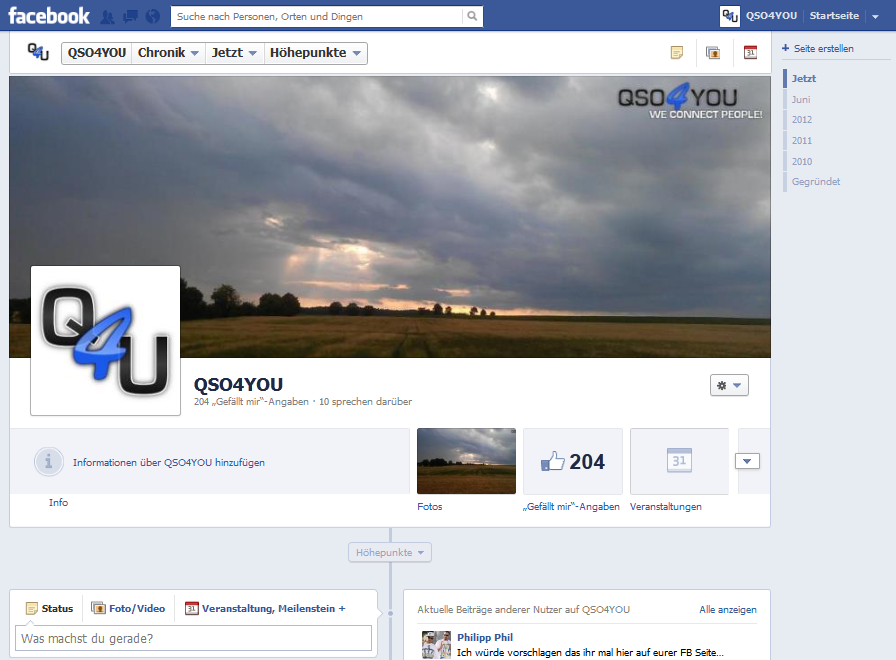Click 10 sprechen darüber text

pos(365,402)
